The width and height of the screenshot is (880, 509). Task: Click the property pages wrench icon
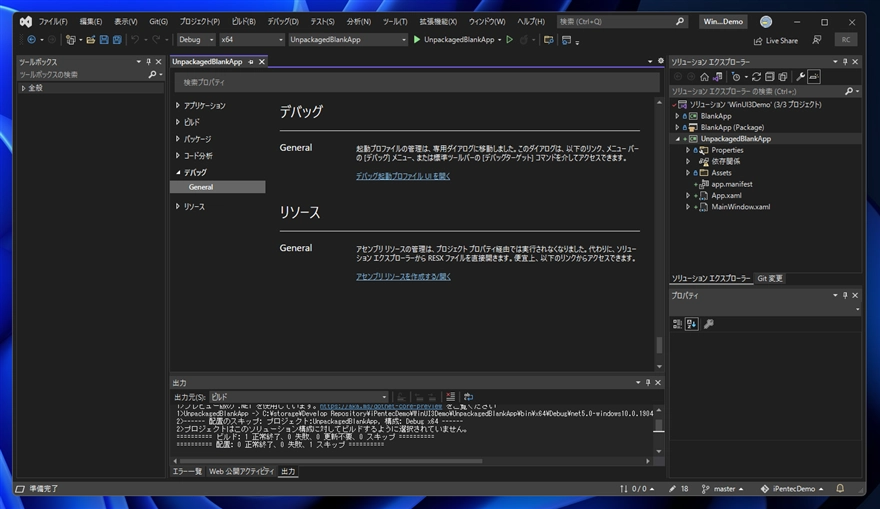tap(709, 324)
